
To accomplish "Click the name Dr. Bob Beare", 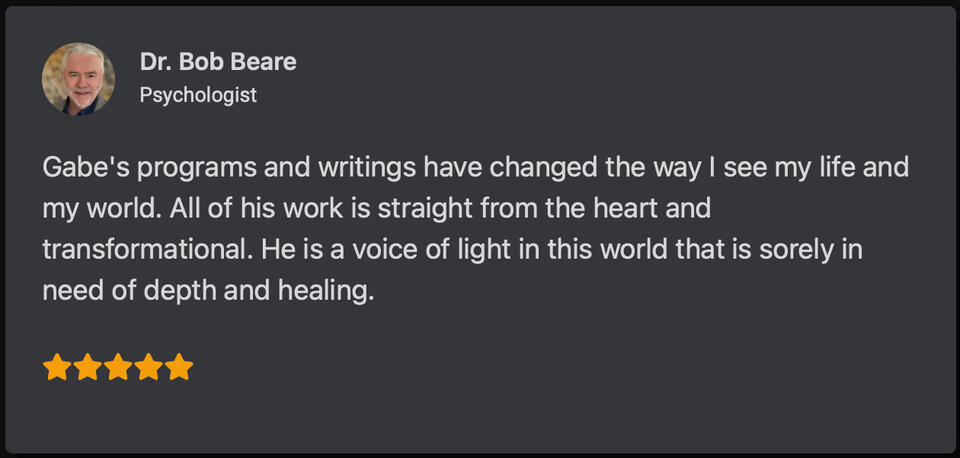I will point(218,63).
